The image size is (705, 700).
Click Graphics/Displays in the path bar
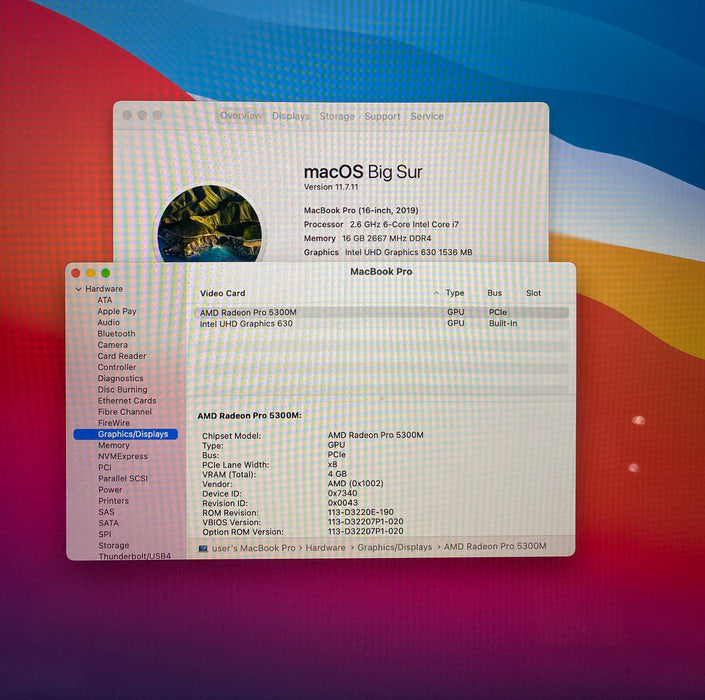pos(395,547)
